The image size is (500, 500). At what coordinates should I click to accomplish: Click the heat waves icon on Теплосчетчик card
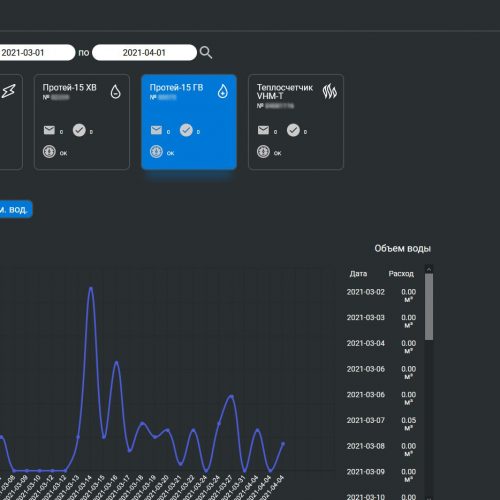pyautogui.click(x=330, y=91)
